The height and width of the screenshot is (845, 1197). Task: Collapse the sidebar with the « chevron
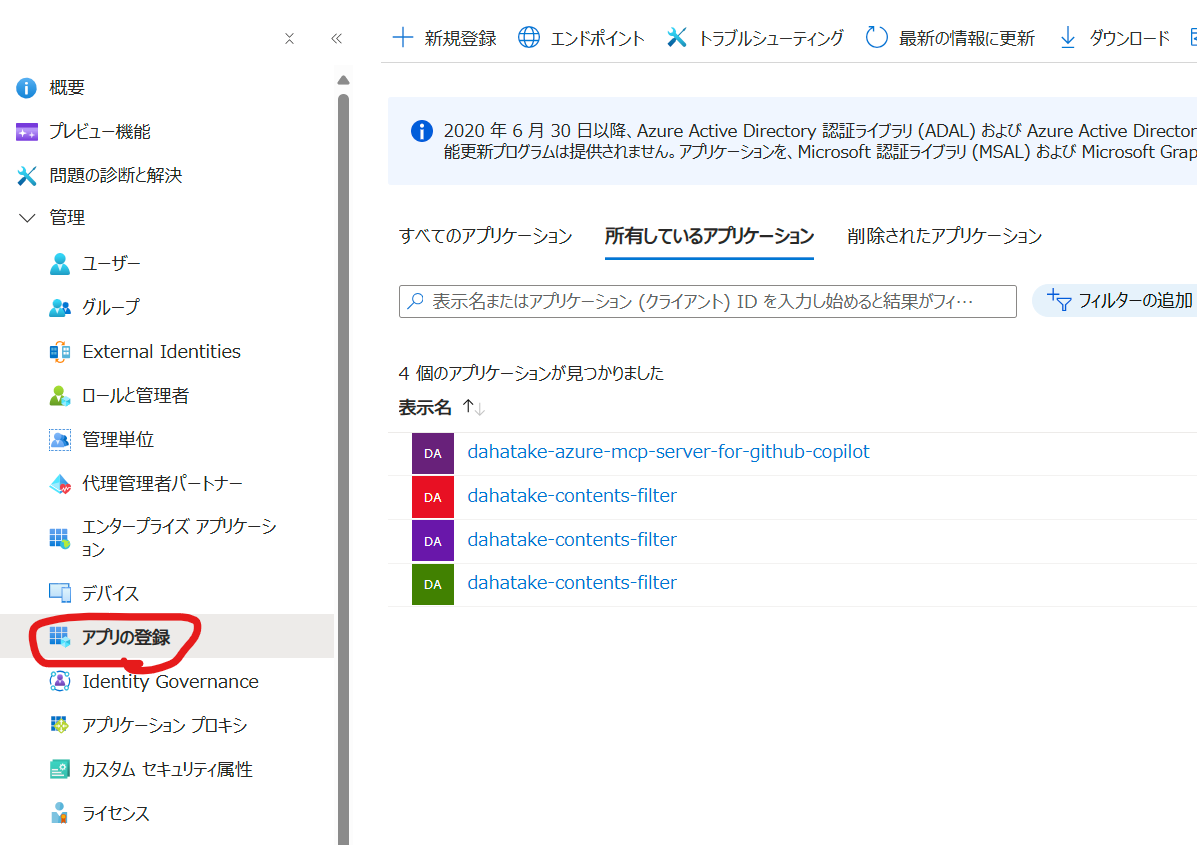(x=337, y=37)
